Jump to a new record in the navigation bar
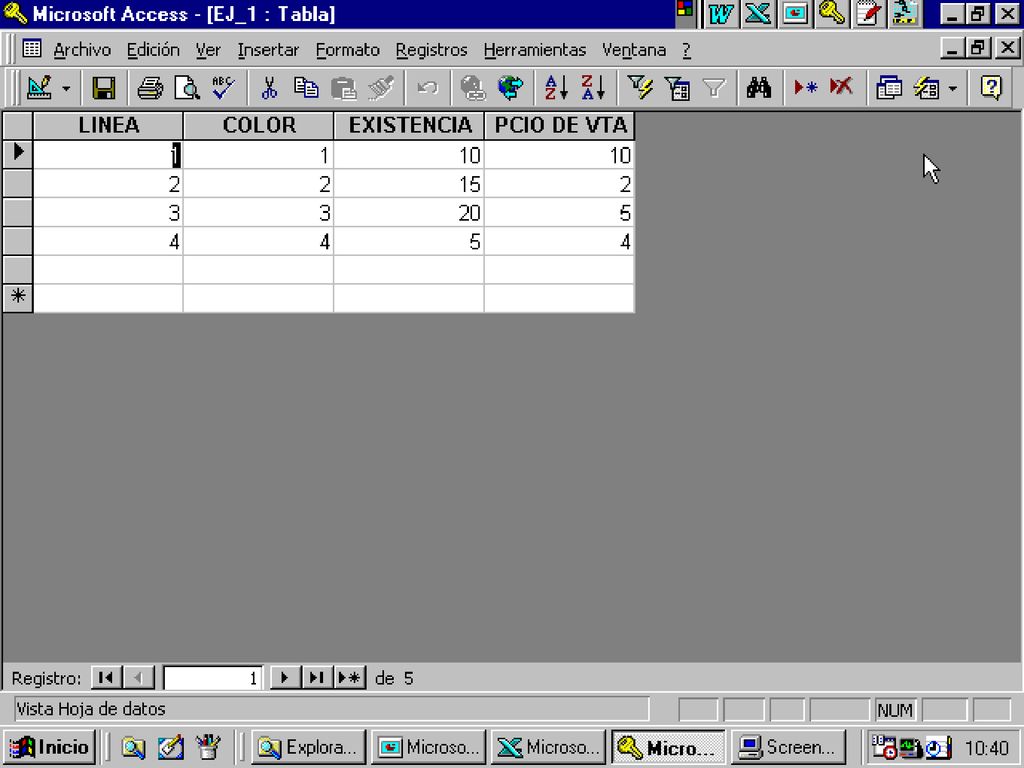Screen dimensions: 1024x768 click(350, 678)
